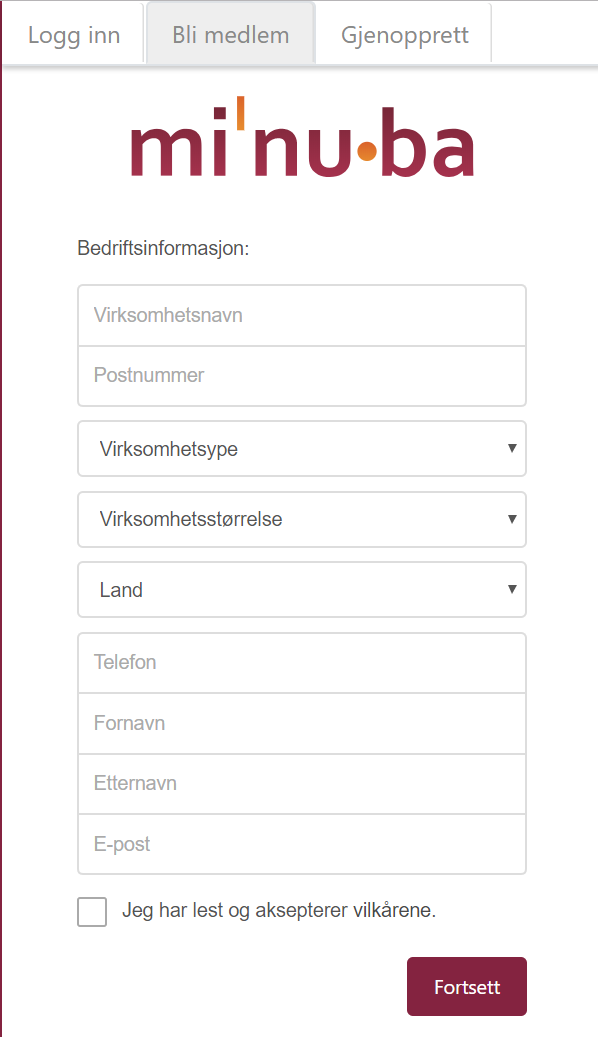Click the Etternavn field

pyautogui.click(x=302, y=784)
